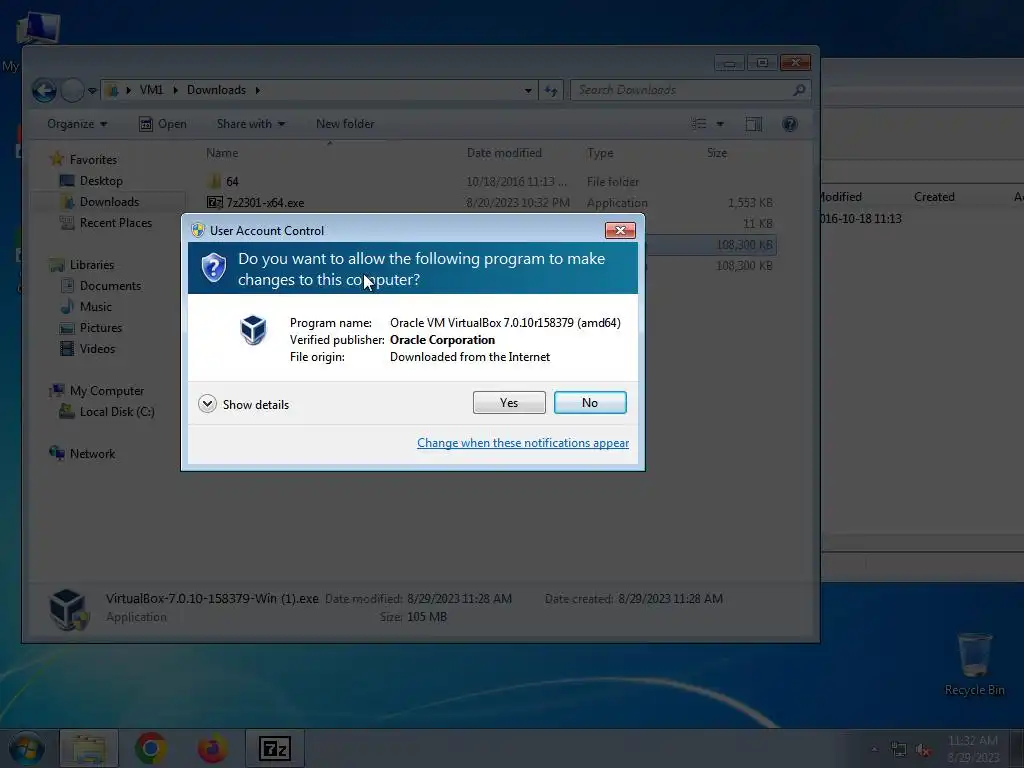Select VM1 in the address breadcrumb
Screen dimensions: 1024x768
(151, 89)
